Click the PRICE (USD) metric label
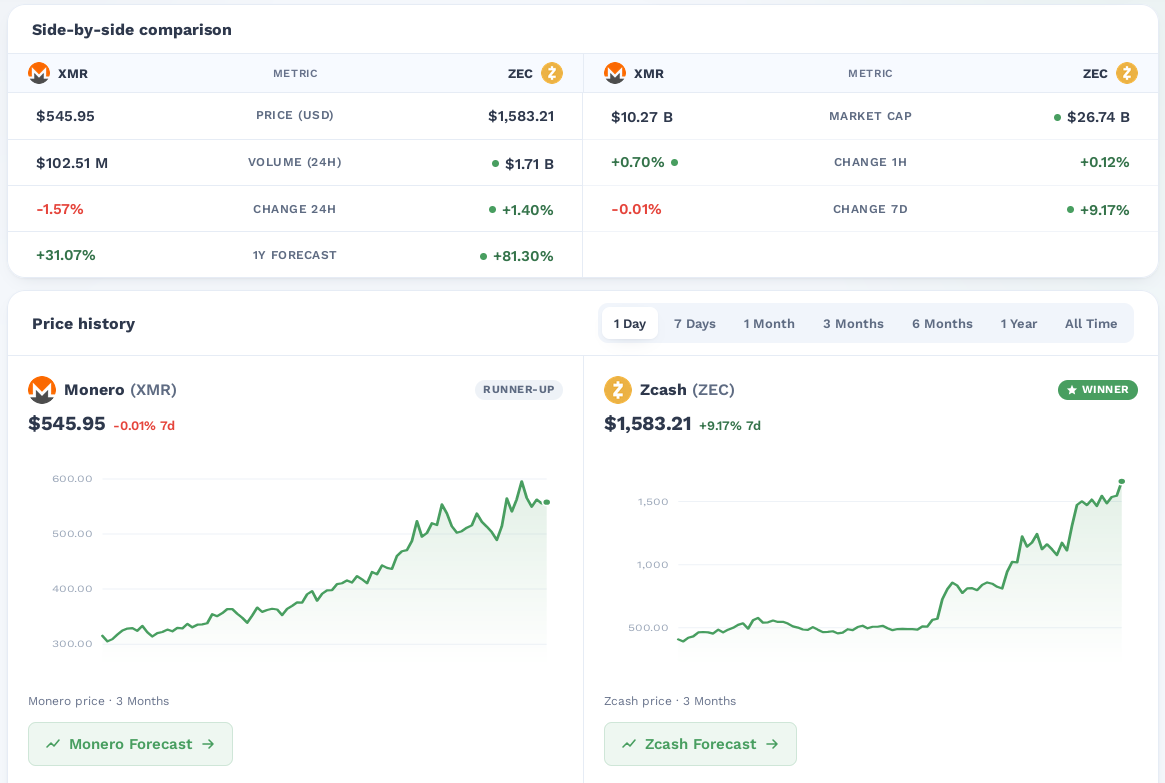Viewport: 1165px width, 783px height. [x=295, y=115]
